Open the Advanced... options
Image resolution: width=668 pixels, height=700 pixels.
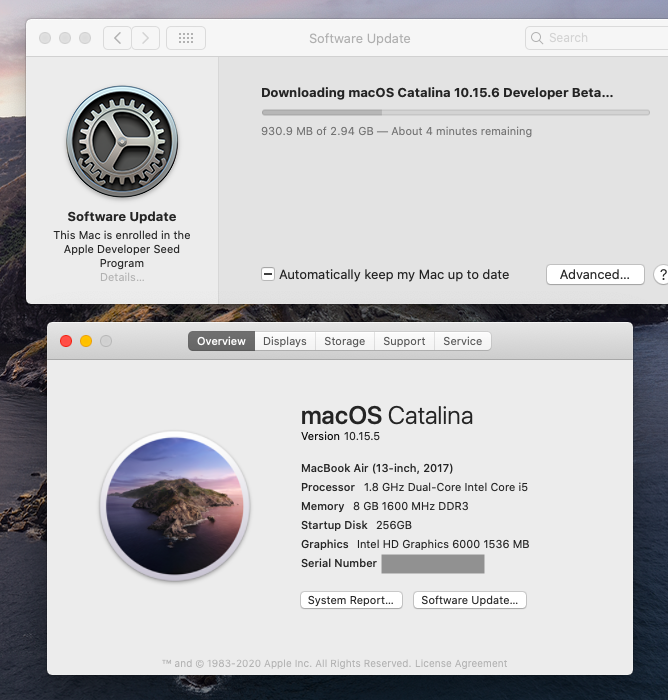click(x=595, y=275)
